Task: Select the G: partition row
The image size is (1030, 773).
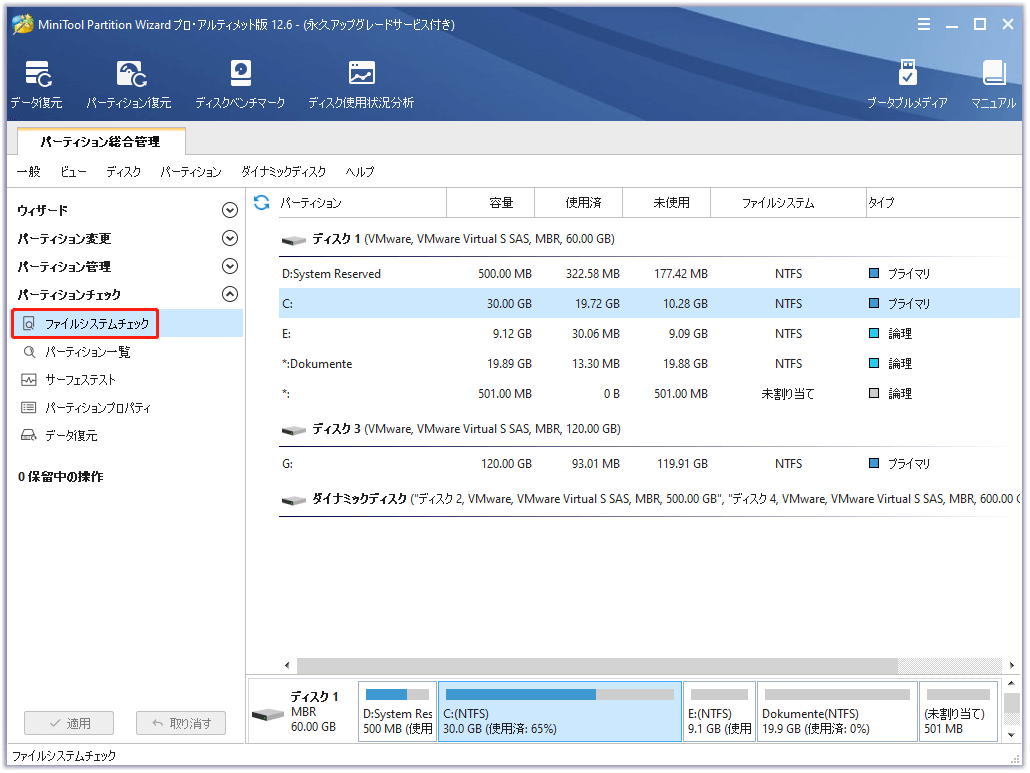Action: [649, 464]
